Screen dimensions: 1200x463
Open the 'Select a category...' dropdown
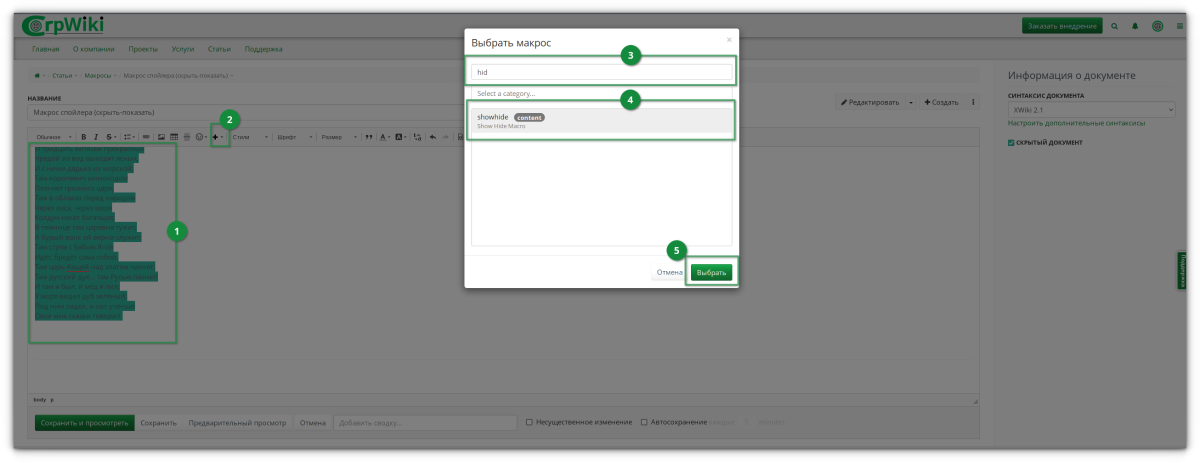pyautogui.click(x=601, y=93)
